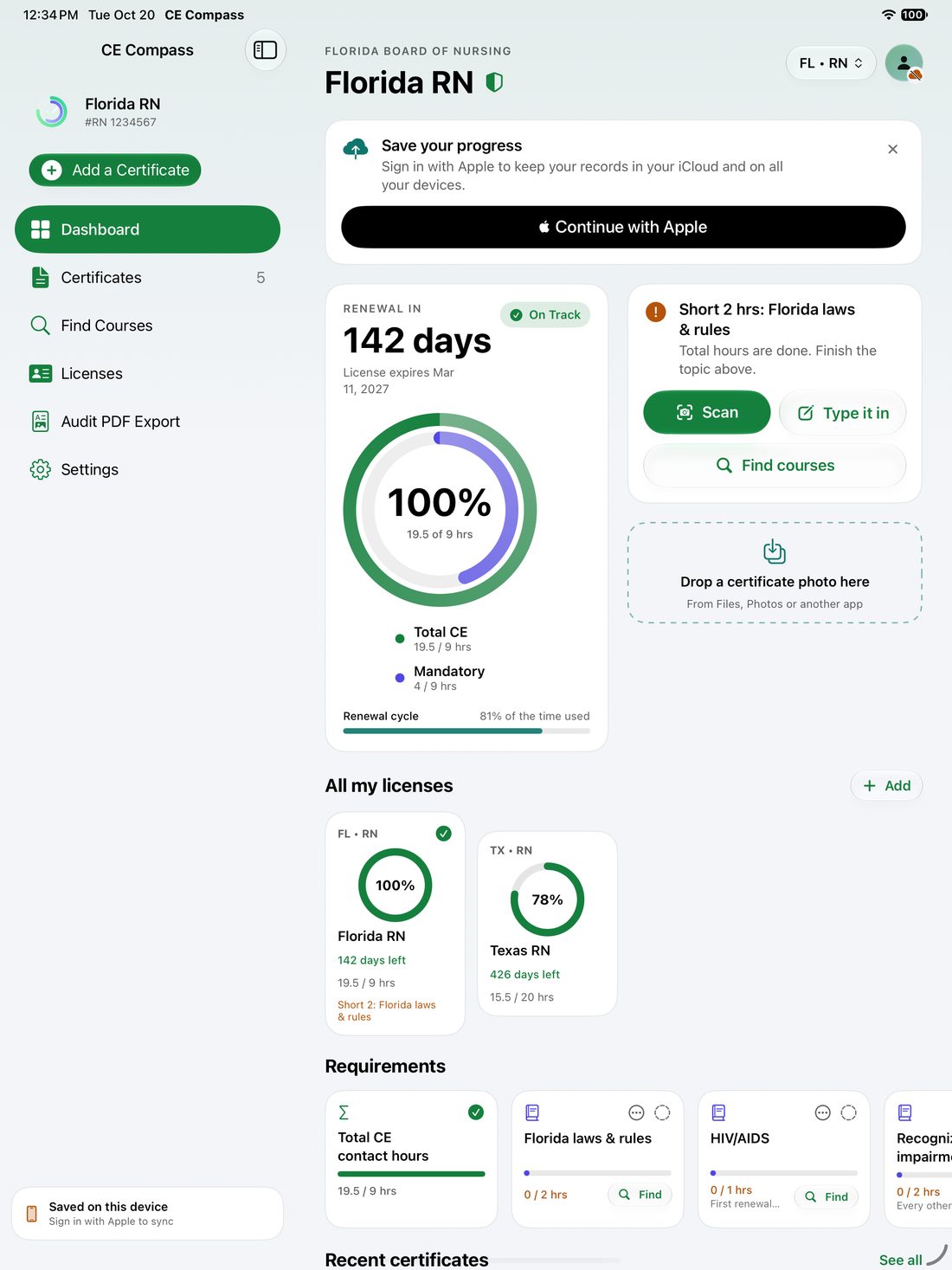Click the battery indicator in status bar
This screenshot has width=952, height=1270.
[x=914, y=15]
